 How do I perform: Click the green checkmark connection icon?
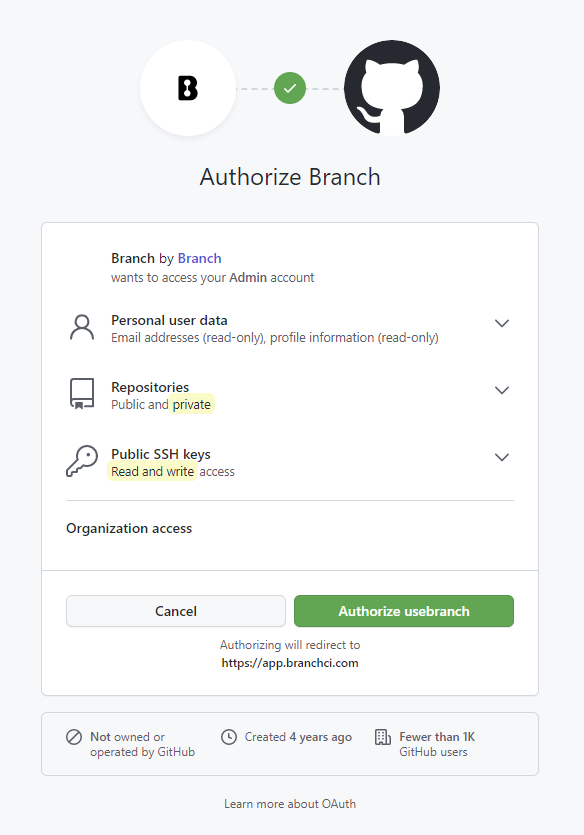290,88
